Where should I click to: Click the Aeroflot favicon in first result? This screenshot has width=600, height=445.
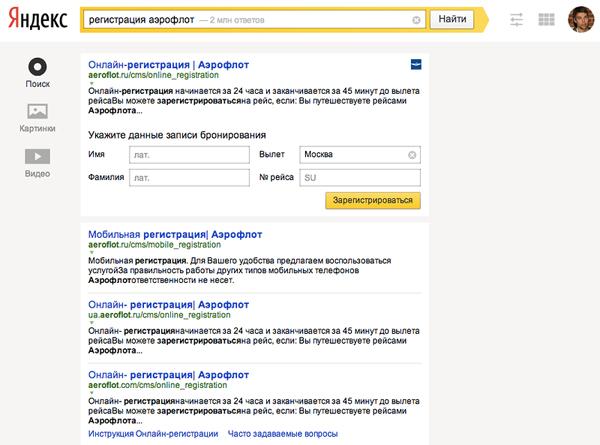(415, 64)
